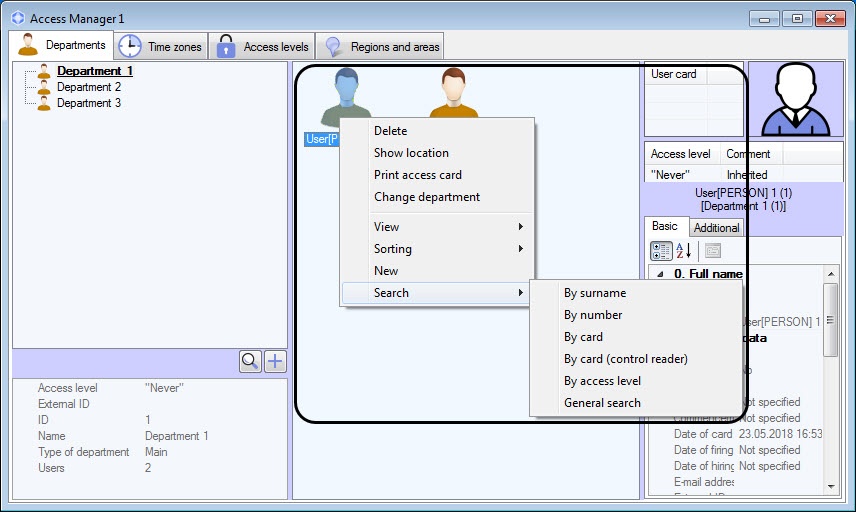Select the categorized view icon in properties

pos(661,251)
